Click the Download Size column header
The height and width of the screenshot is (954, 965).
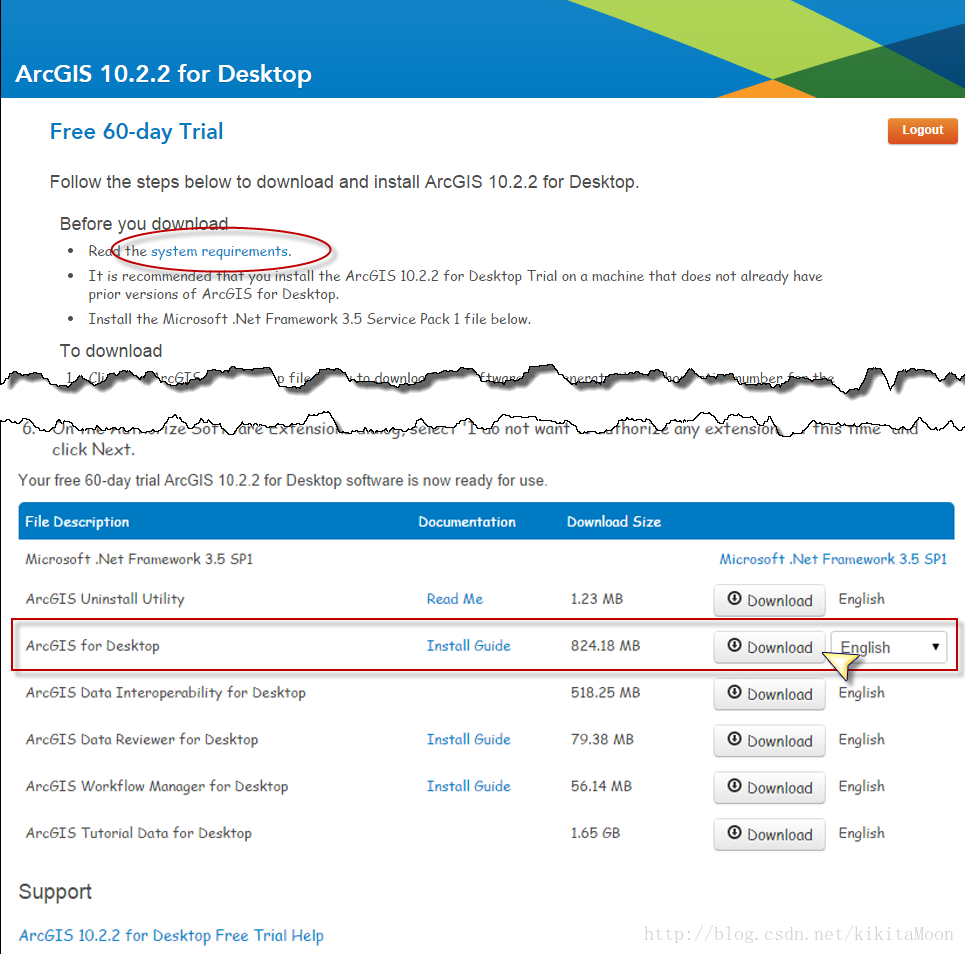614,522
